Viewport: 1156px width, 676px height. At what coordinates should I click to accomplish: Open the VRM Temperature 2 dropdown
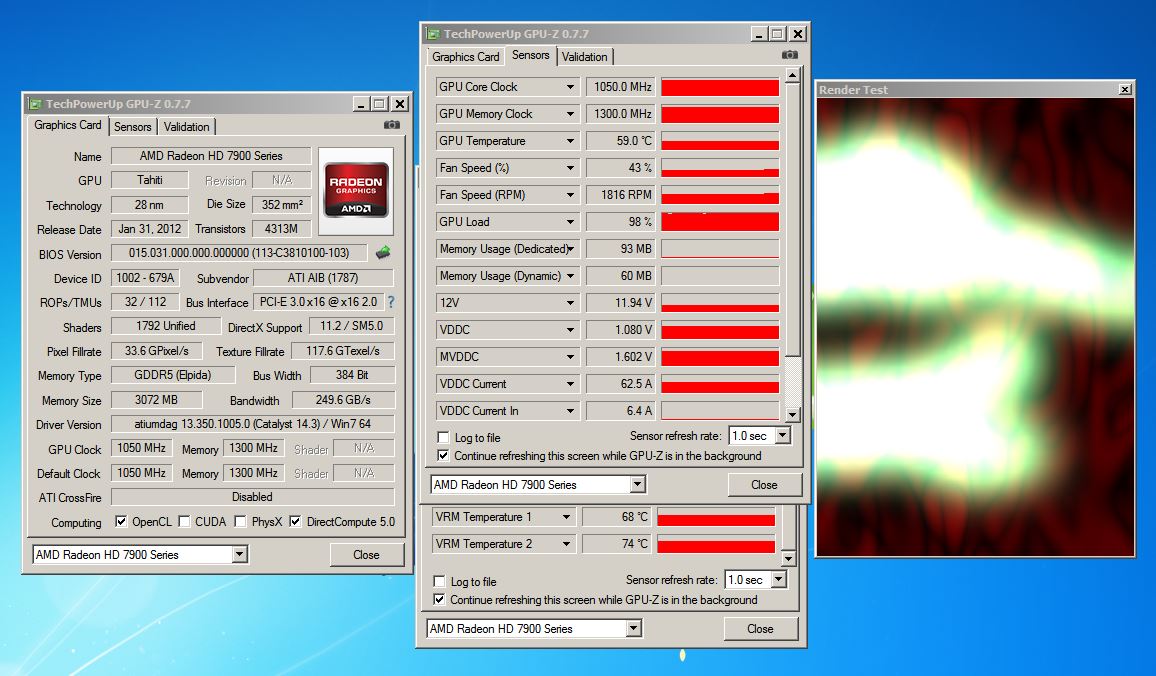point(566,544)
